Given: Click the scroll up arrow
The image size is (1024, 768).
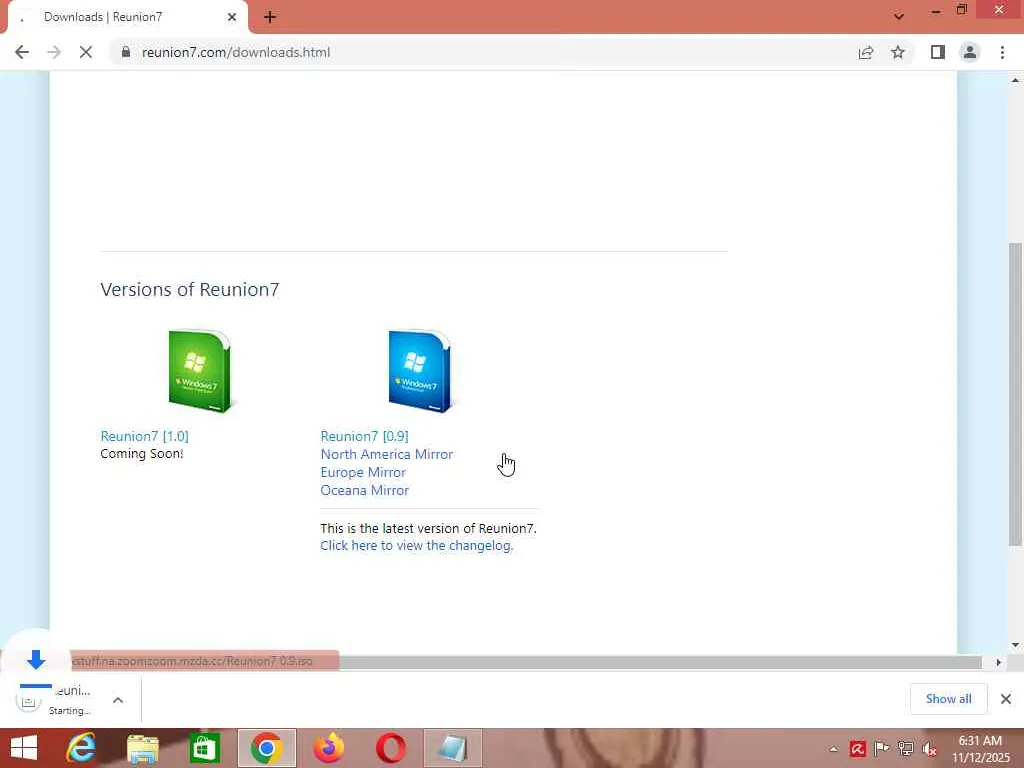Looking at the screenshot, I should pyautogui.click(x=1015, y=80).
